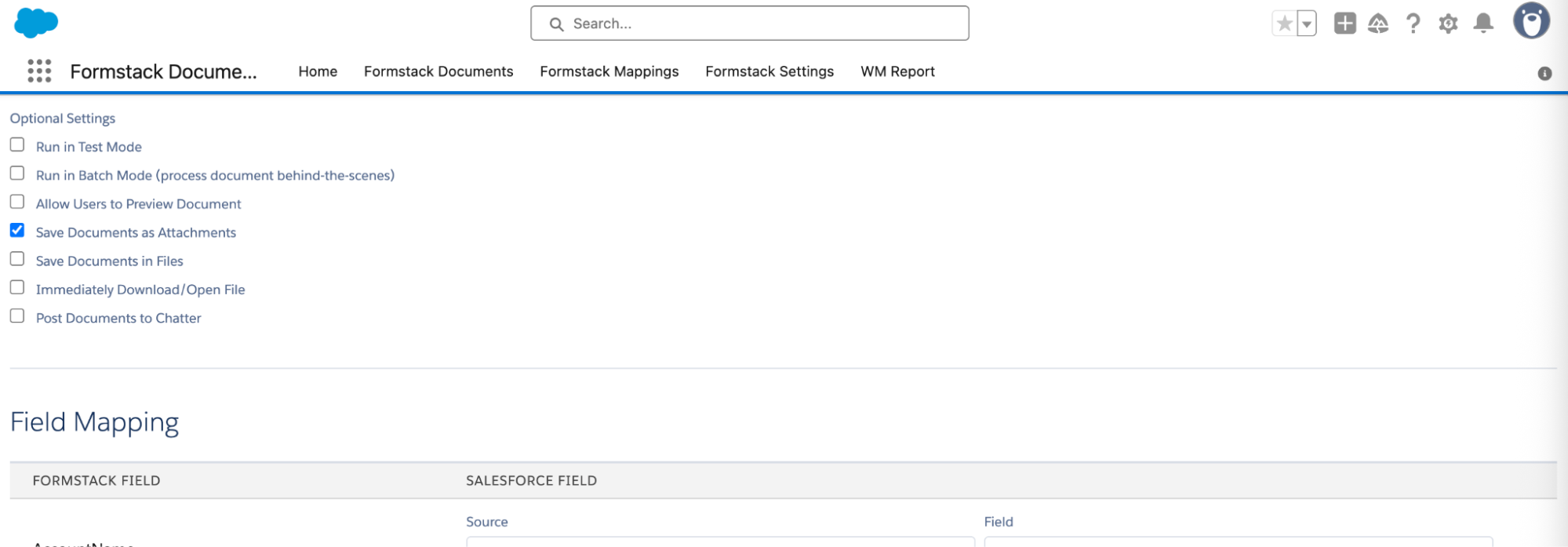View the Notifications bell

click(x=1483, y=24)
